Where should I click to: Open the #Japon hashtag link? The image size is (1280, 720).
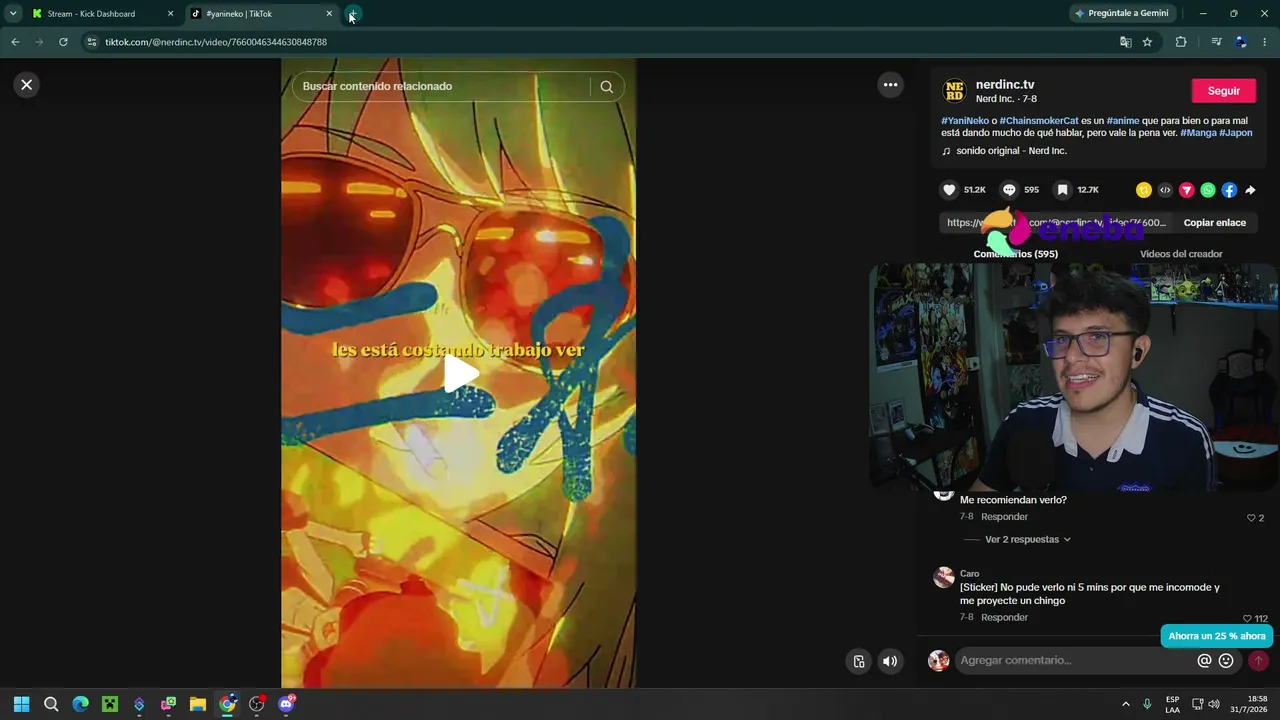click(x=1236, y=133)
